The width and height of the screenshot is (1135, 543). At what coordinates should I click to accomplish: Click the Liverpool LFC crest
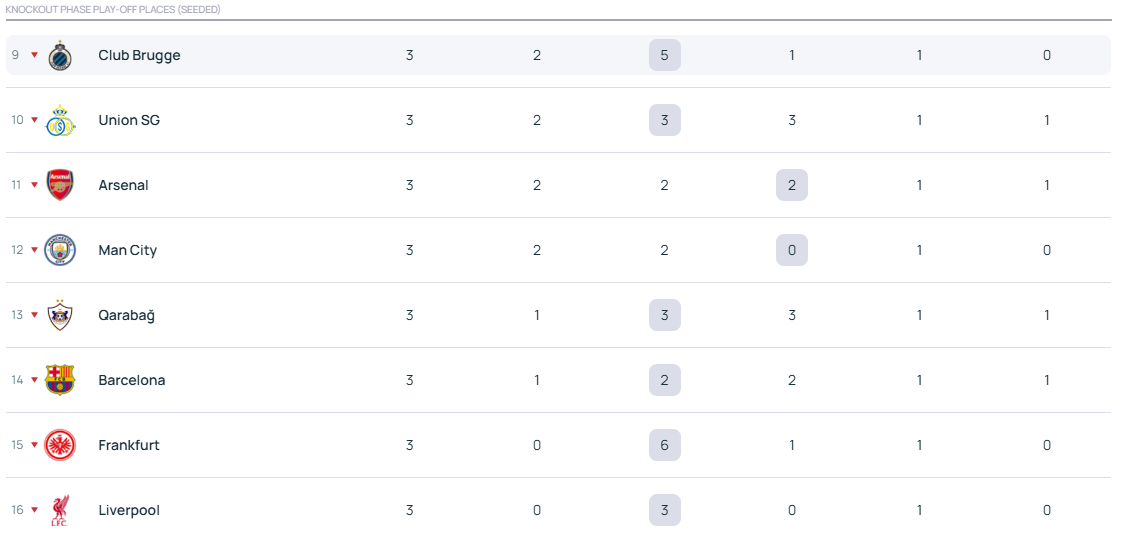60,510
